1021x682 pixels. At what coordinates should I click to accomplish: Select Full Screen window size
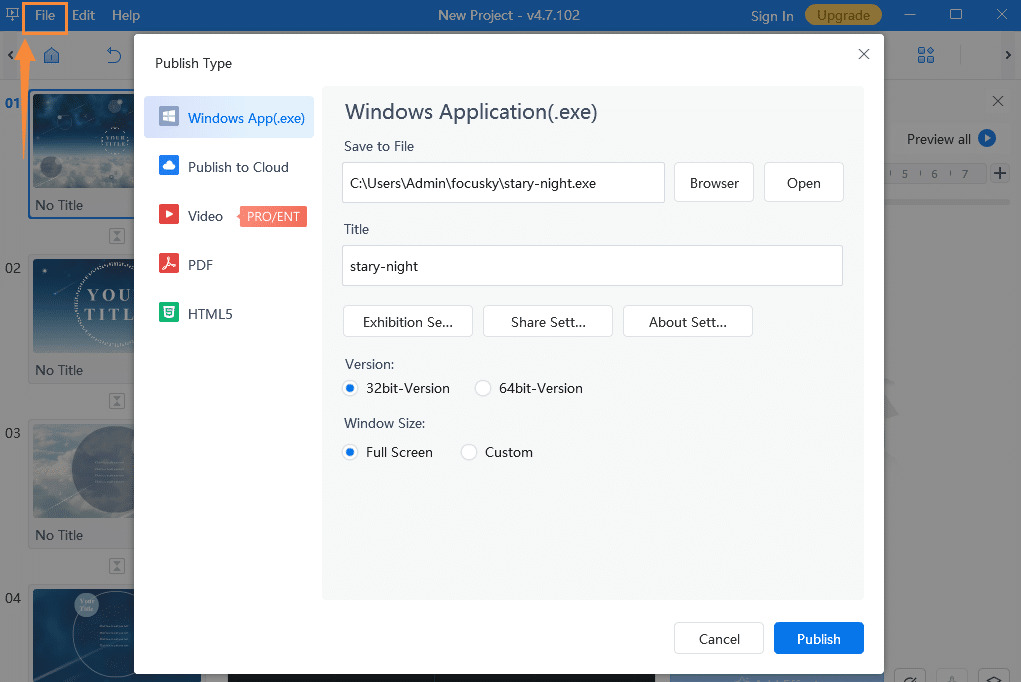point(350,452)
